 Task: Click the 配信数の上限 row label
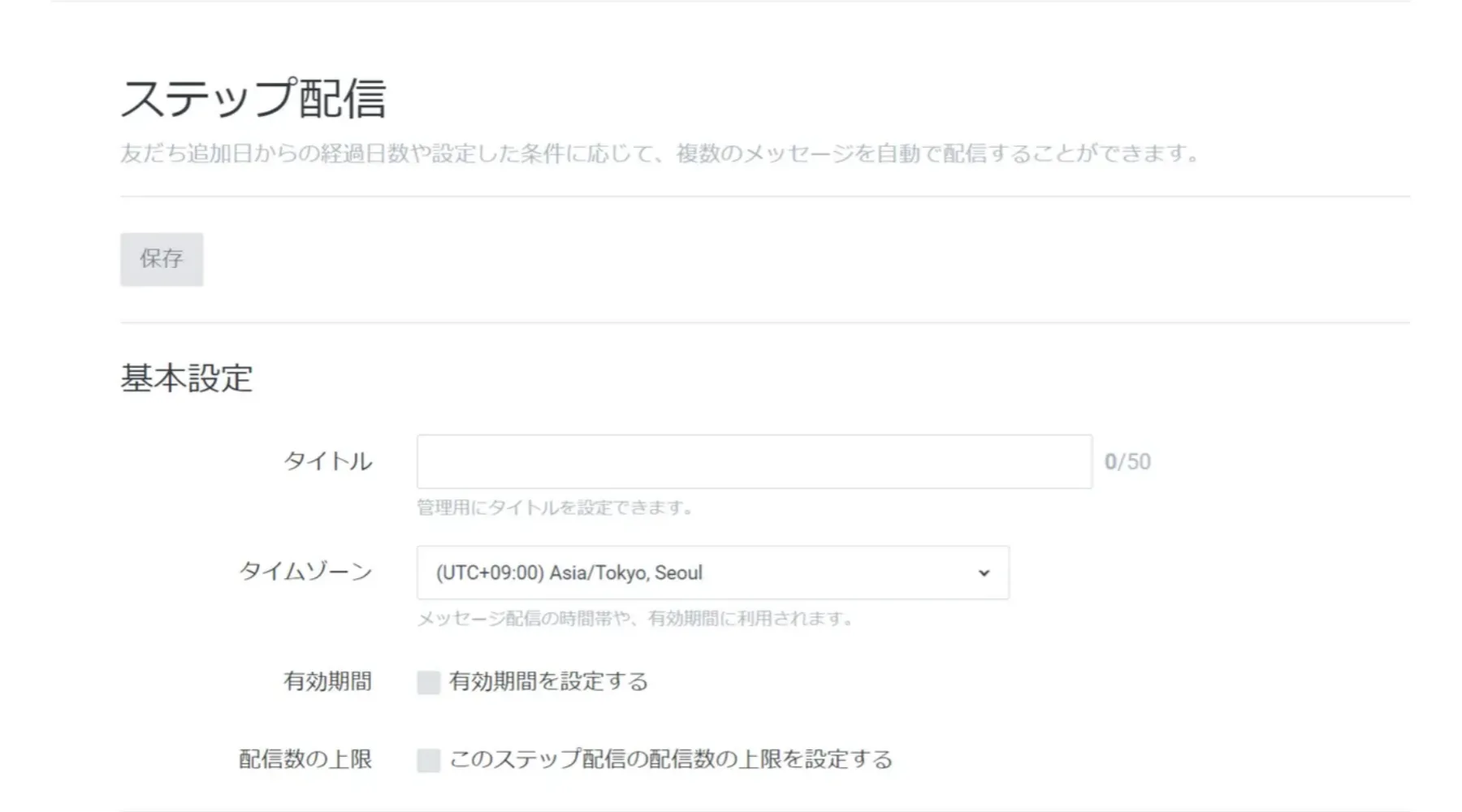[305, 759]
